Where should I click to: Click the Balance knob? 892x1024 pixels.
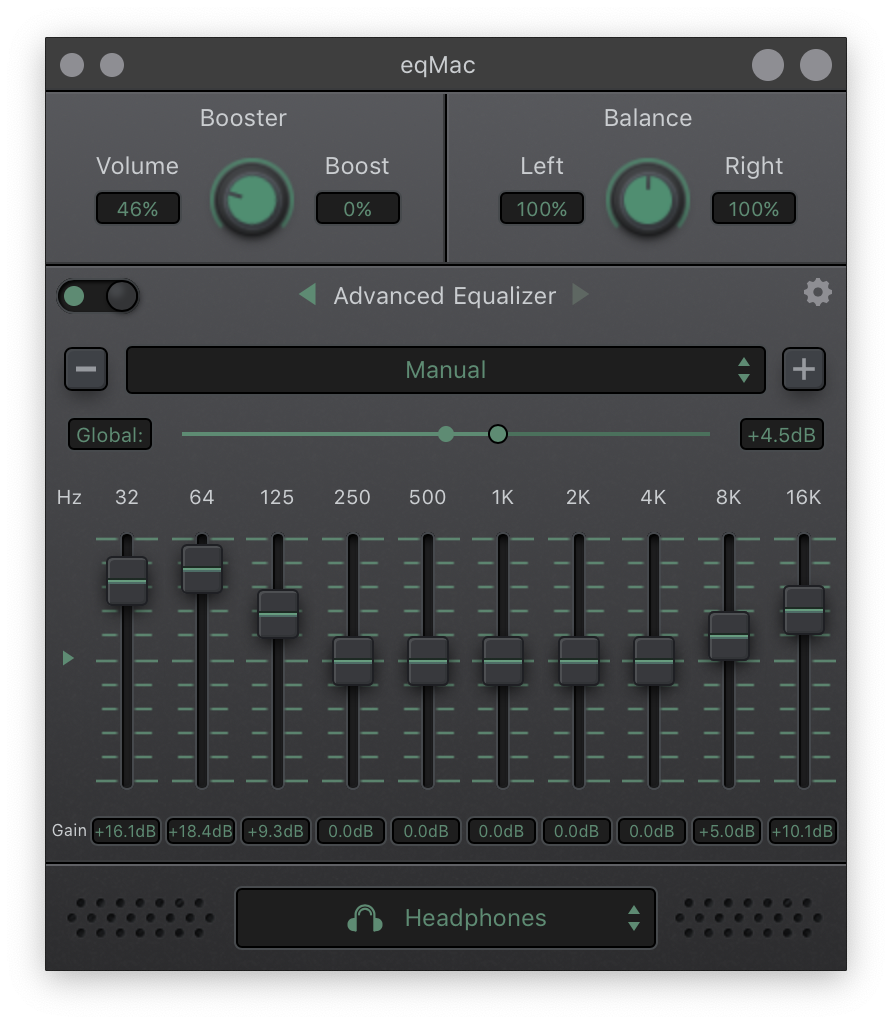(x=648, y=199)
